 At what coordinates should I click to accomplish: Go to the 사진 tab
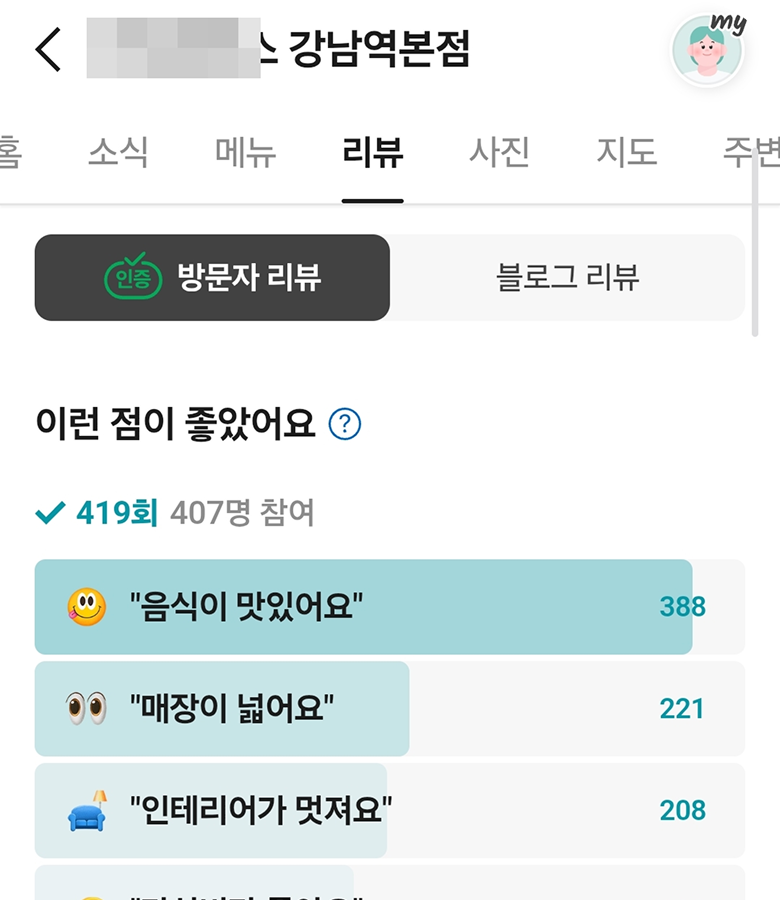point(499,152)
